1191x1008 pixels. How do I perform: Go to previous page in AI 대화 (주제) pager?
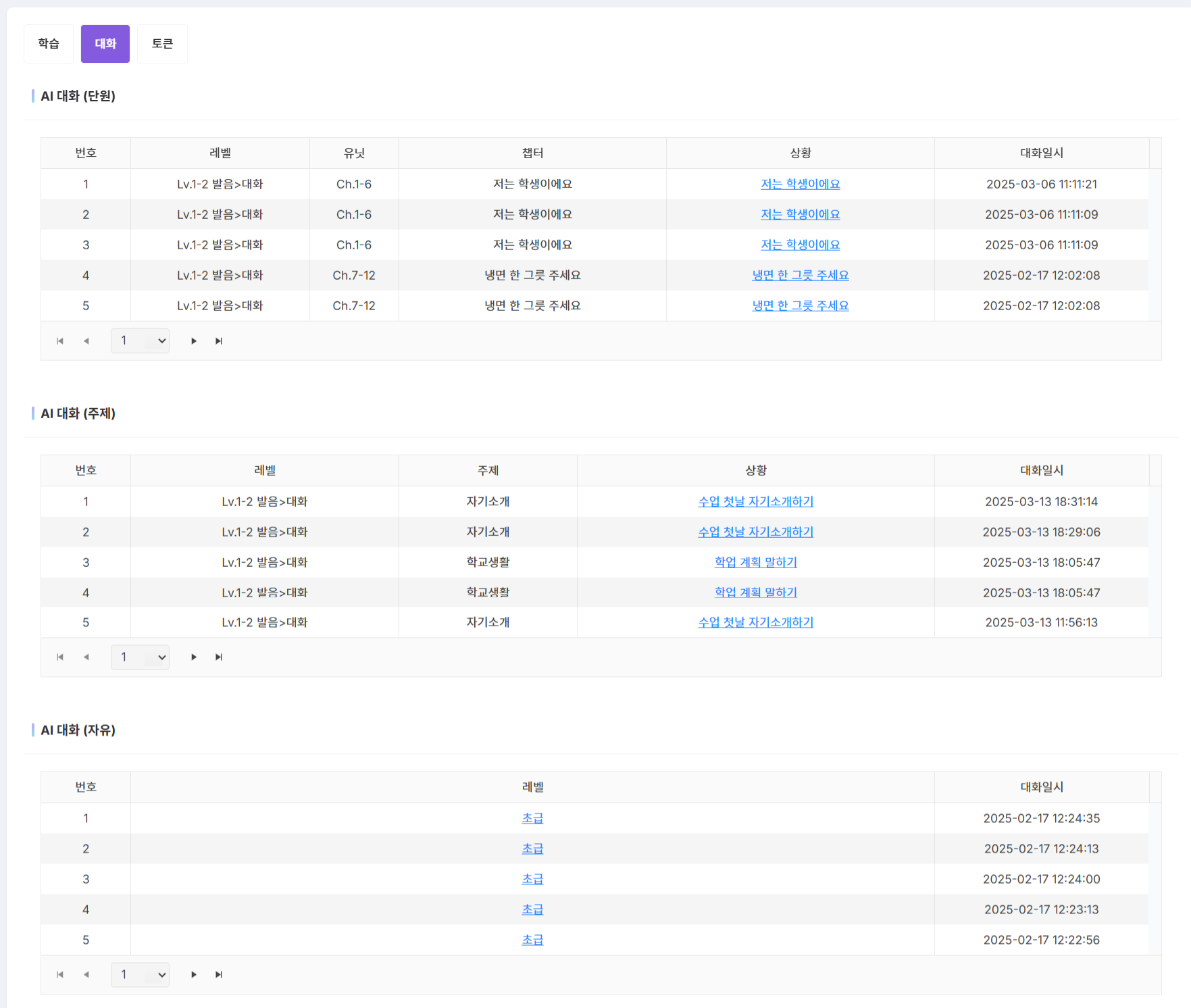[x=86, y=657]
